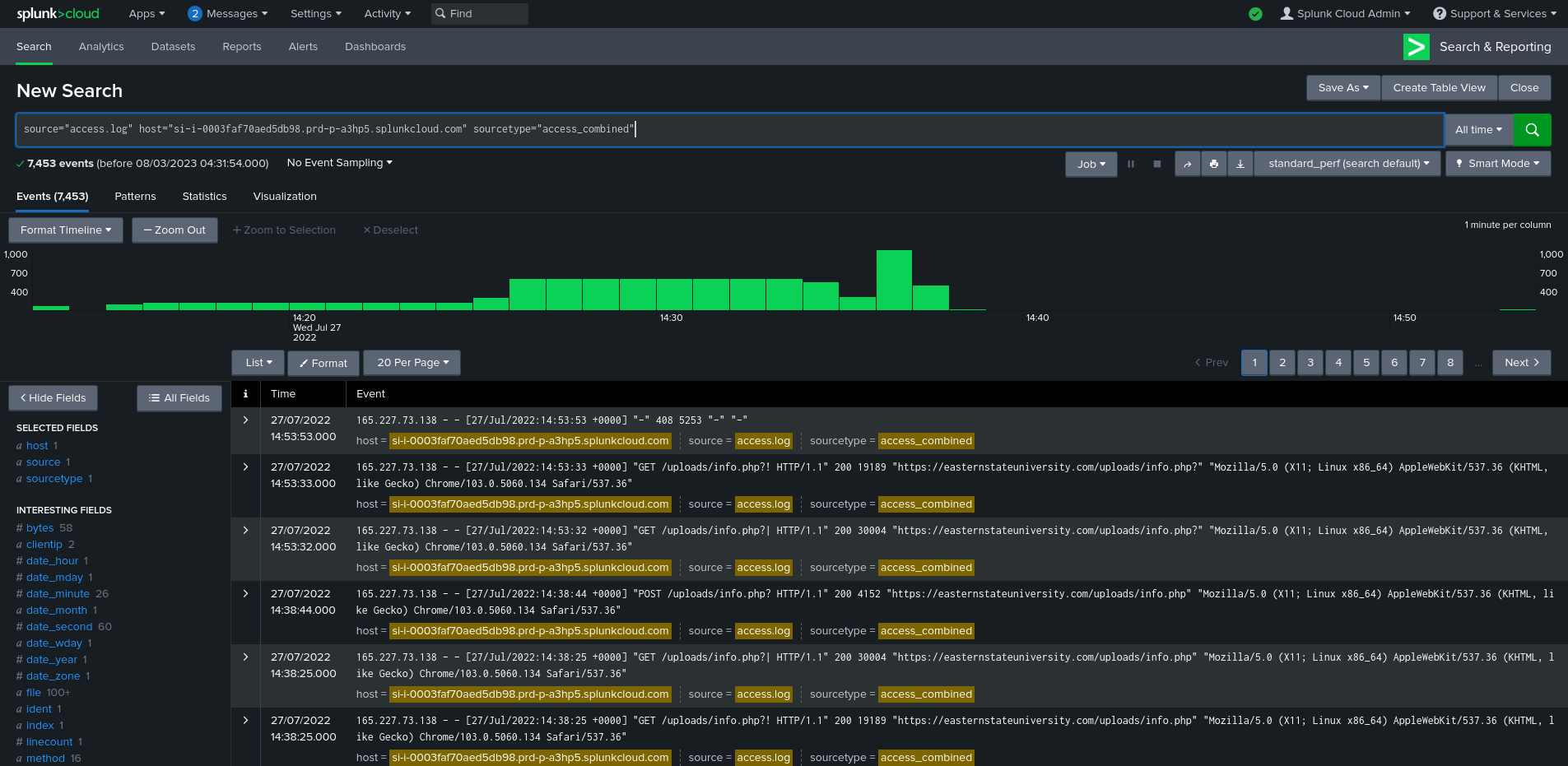Switch to the Visualization tab
Viewport: 1568px width, 766px height.
pyautogui.click(x=285, y=197)
